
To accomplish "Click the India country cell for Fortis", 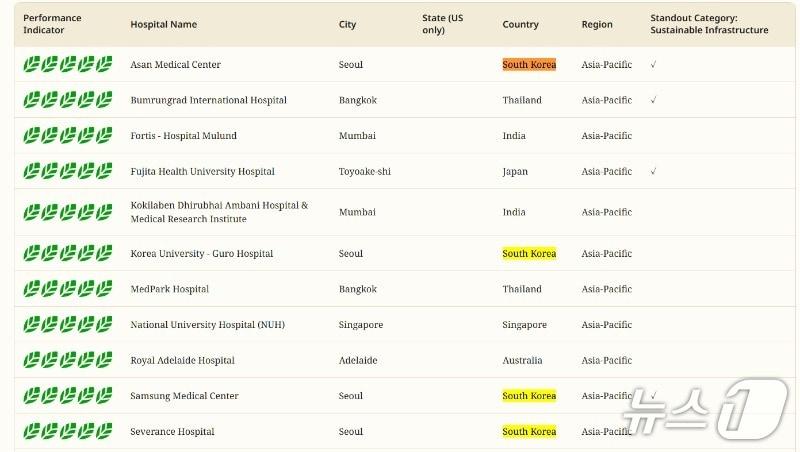I will coord(514,136).
